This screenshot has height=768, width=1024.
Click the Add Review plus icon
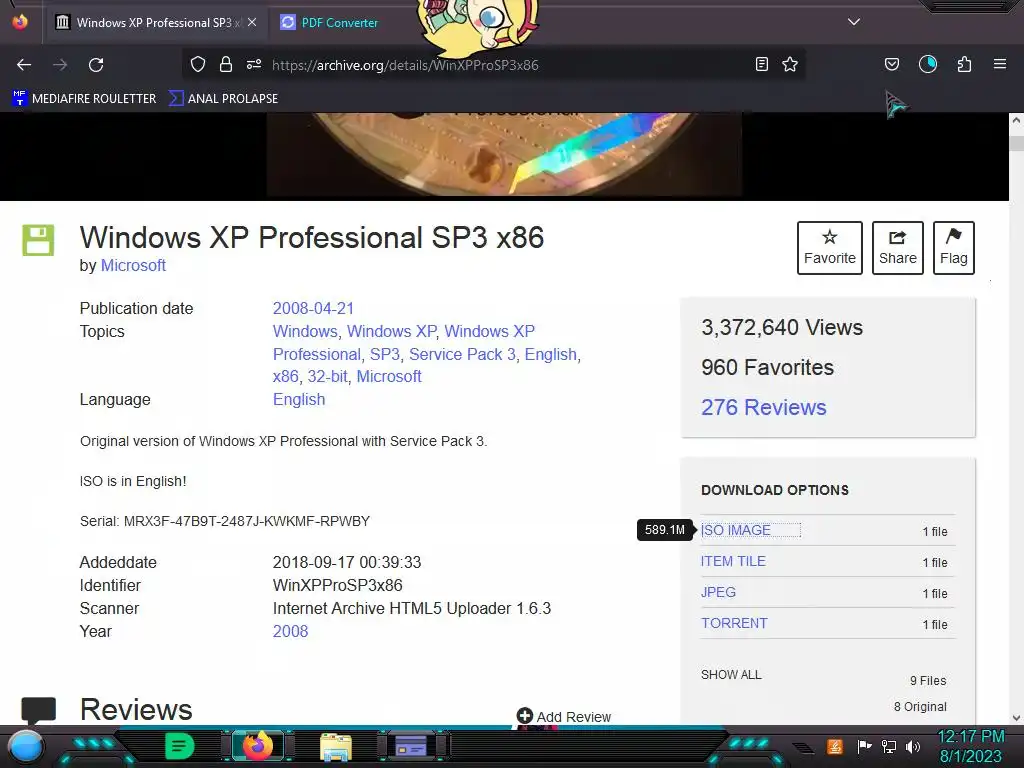point(524,716)
